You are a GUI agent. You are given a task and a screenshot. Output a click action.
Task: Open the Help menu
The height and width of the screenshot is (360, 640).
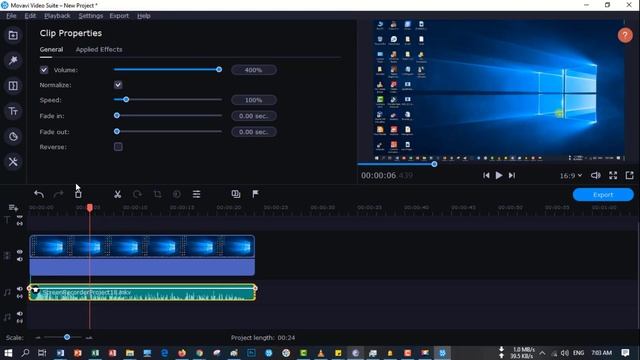(144, 16)
